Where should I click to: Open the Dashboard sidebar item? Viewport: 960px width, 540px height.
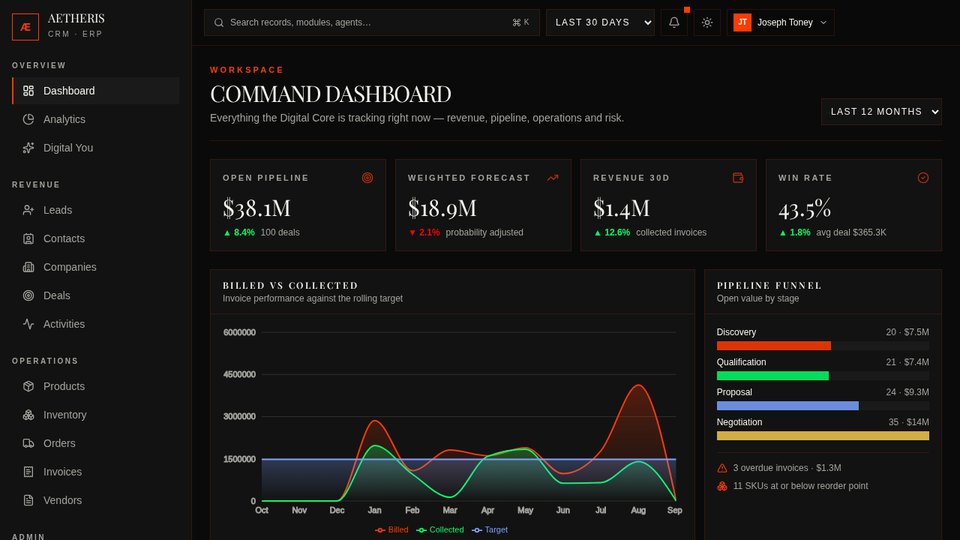(x=96, y=91)
